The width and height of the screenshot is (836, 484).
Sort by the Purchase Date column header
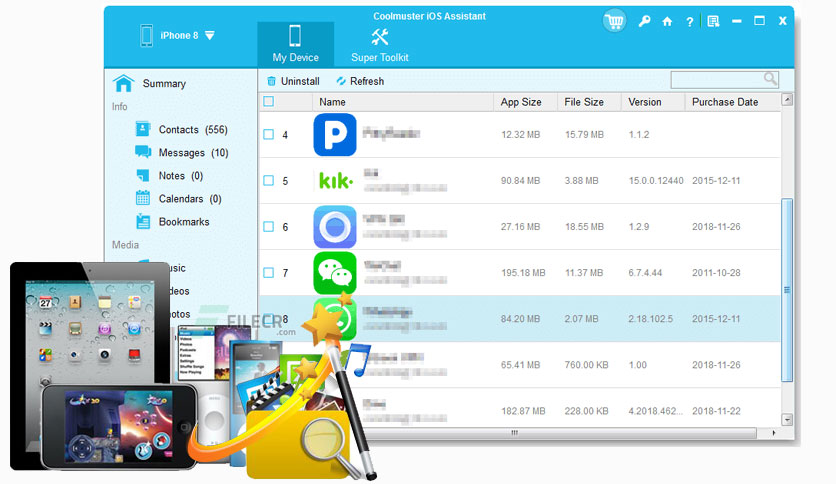733,102
